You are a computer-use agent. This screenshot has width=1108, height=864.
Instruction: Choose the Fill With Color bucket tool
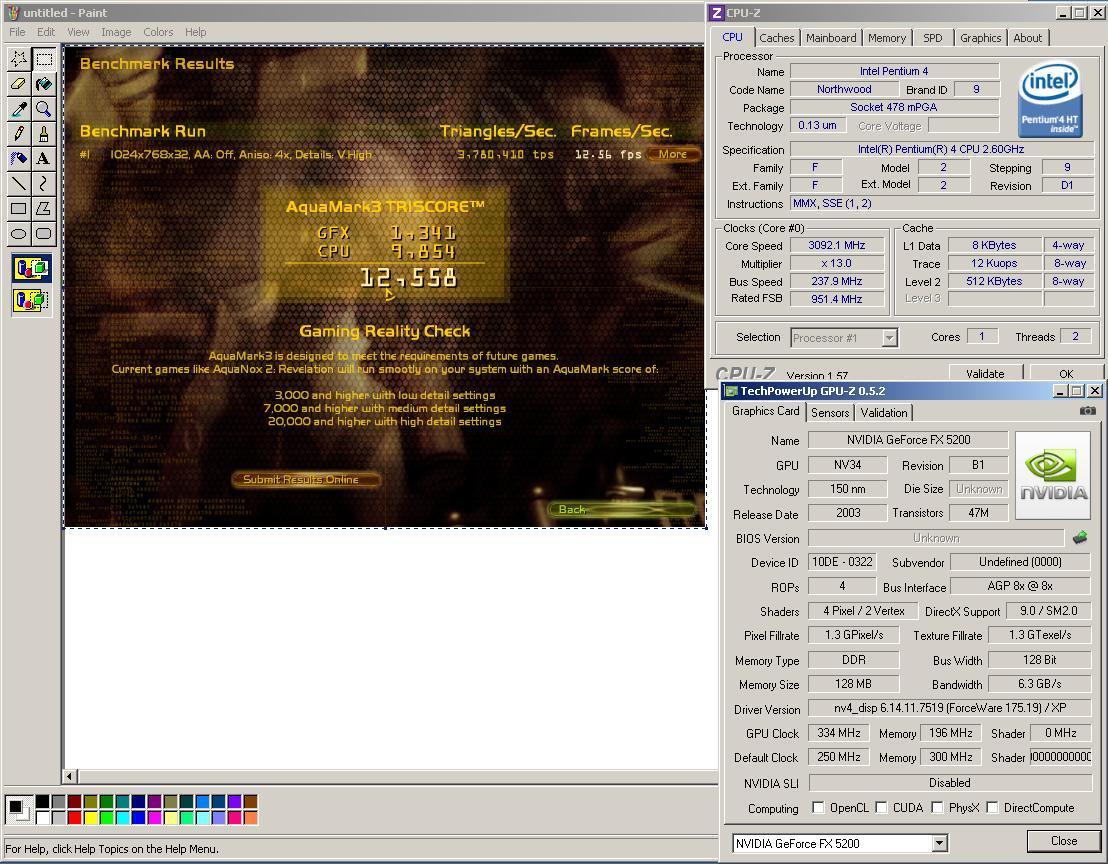44,84
